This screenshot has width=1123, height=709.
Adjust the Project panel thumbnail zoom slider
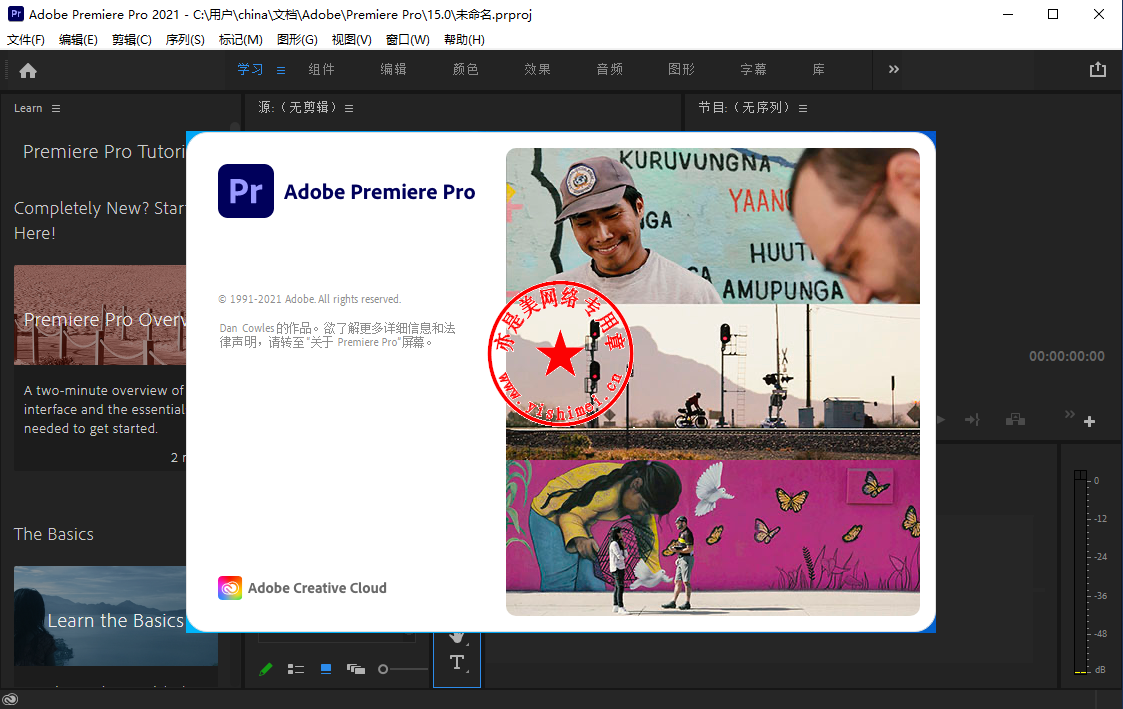click(403, 669)
